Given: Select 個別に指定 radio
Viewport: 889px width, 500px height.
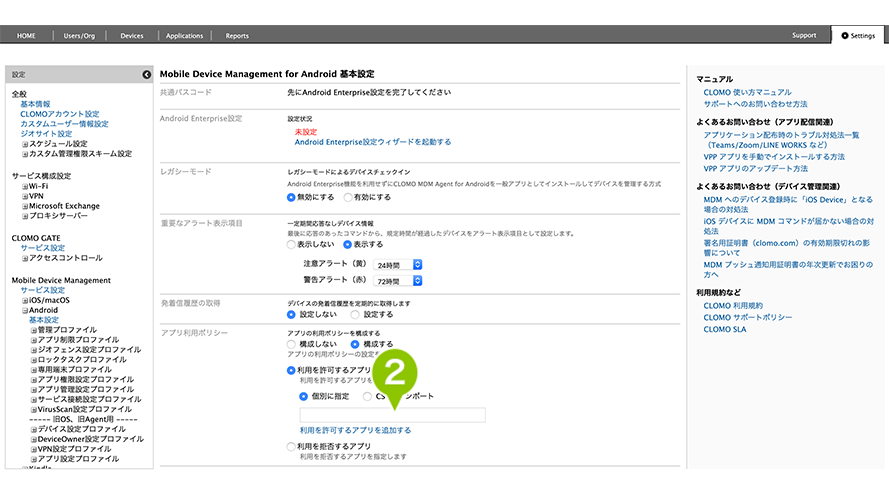Looking at the screenshot, I should (x=303, y=396).
